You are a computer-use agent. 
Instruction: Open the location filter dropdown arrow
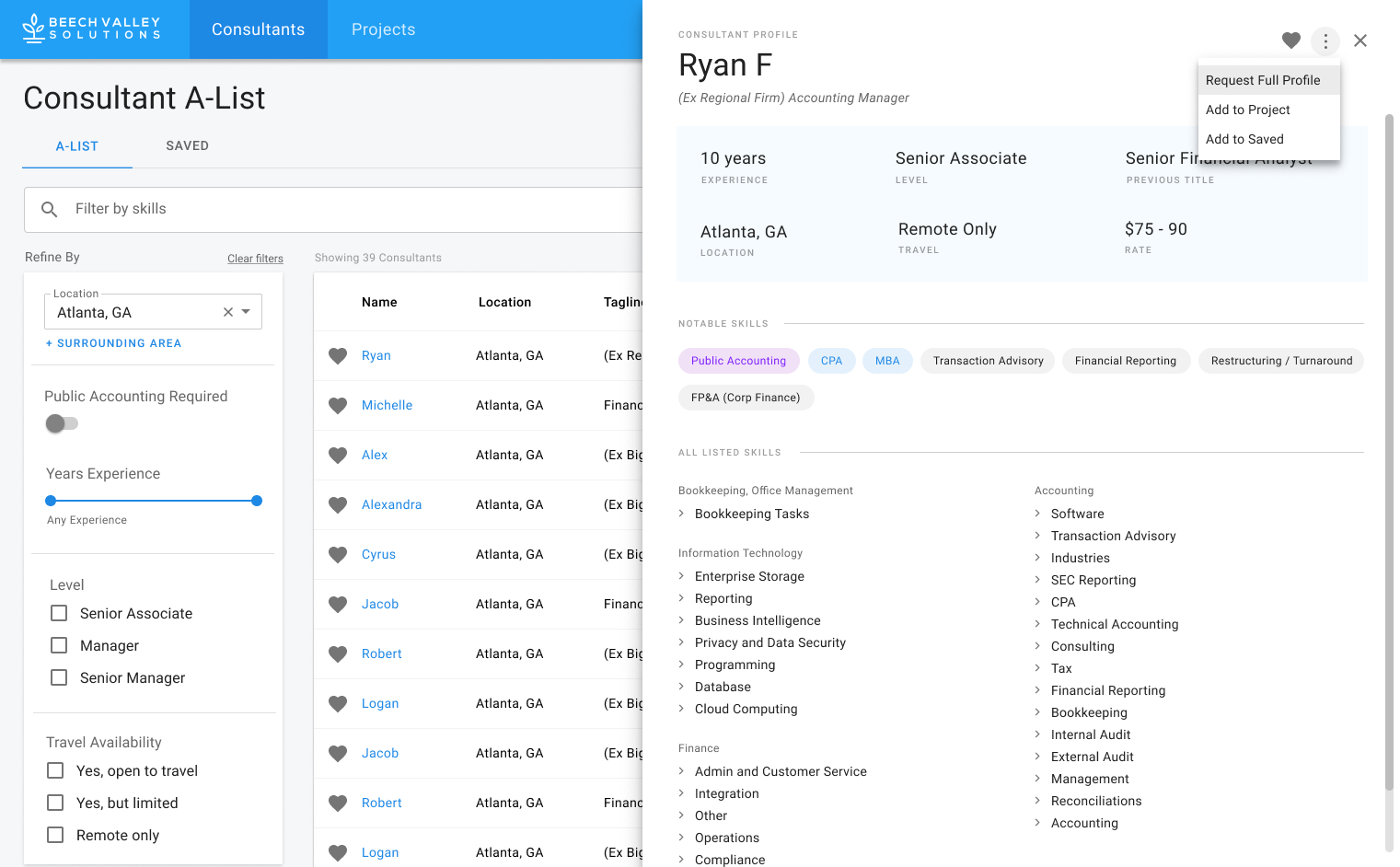point(247,312)
